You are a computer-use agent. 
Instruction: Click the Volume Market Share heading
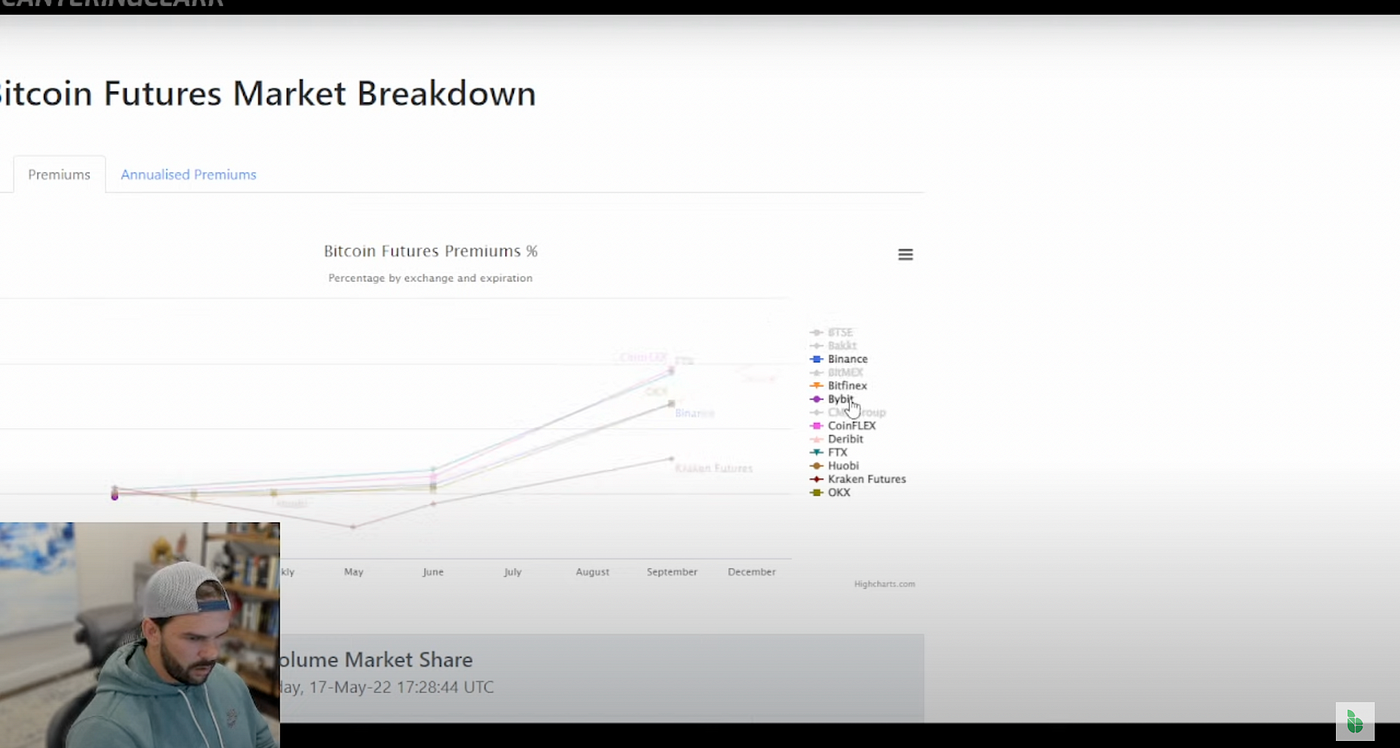point(377,660)
